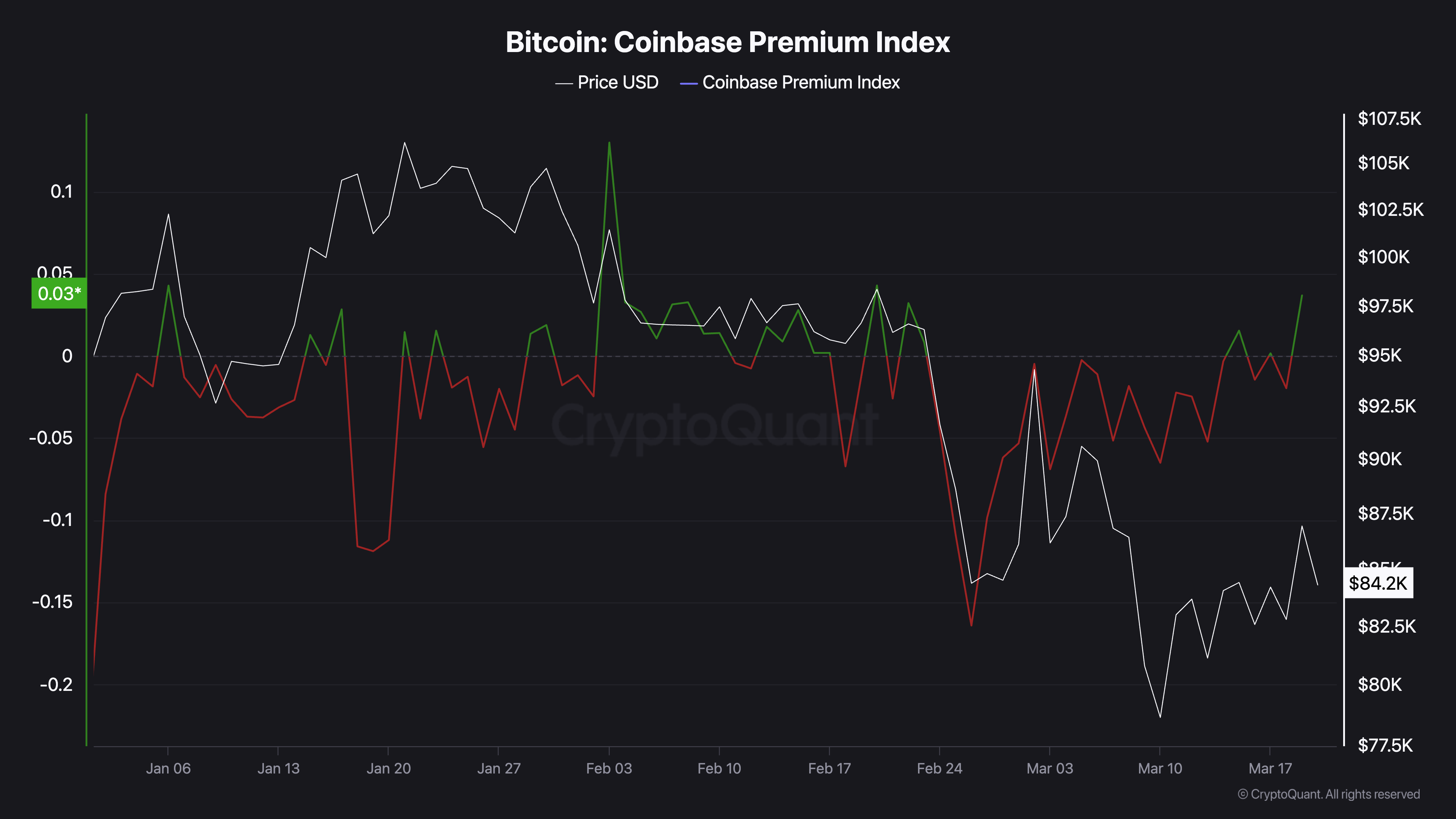
Task: Select the Jan 06 date label
Action: [x=169, y=768]
